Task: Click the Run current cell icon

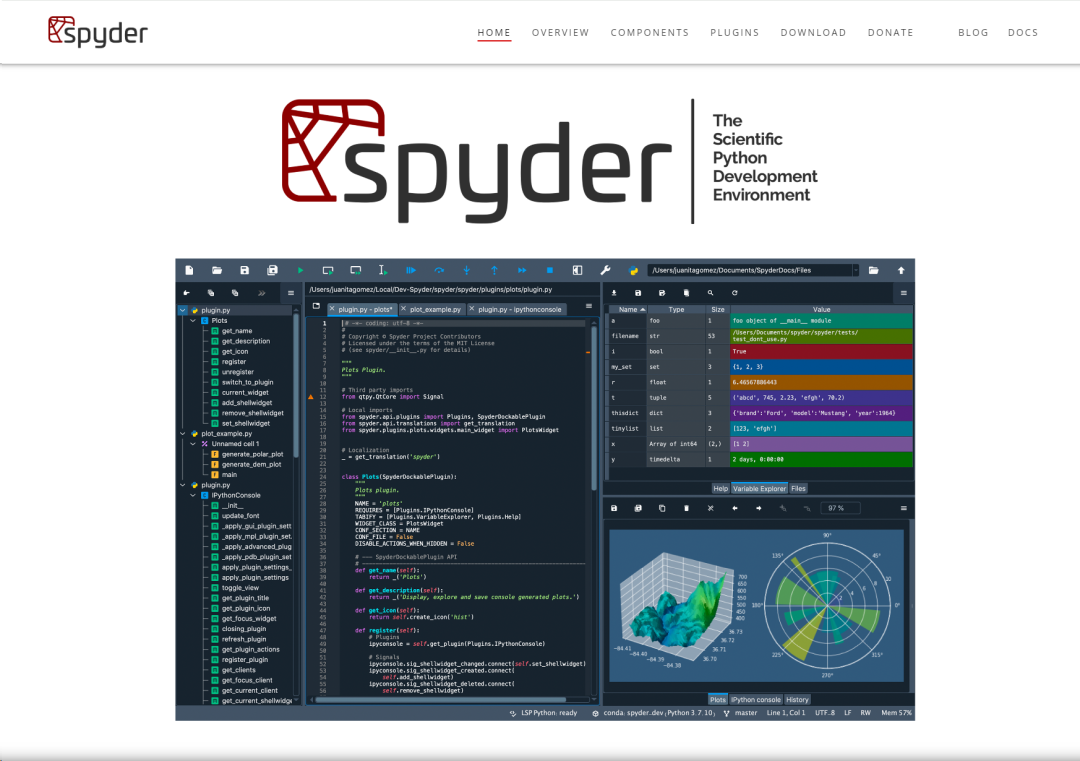Action: point(328,271)
